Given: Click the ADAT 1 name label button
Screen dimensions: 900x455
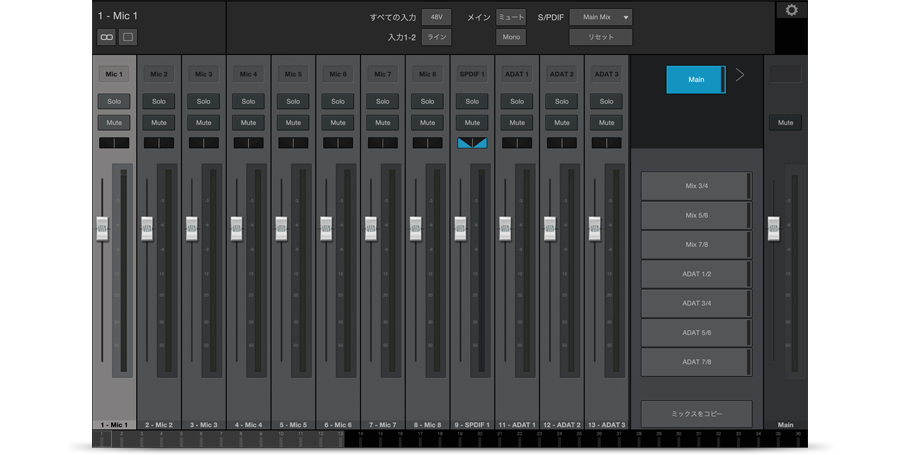Looking at the screenshot, I should click(517, 74).
